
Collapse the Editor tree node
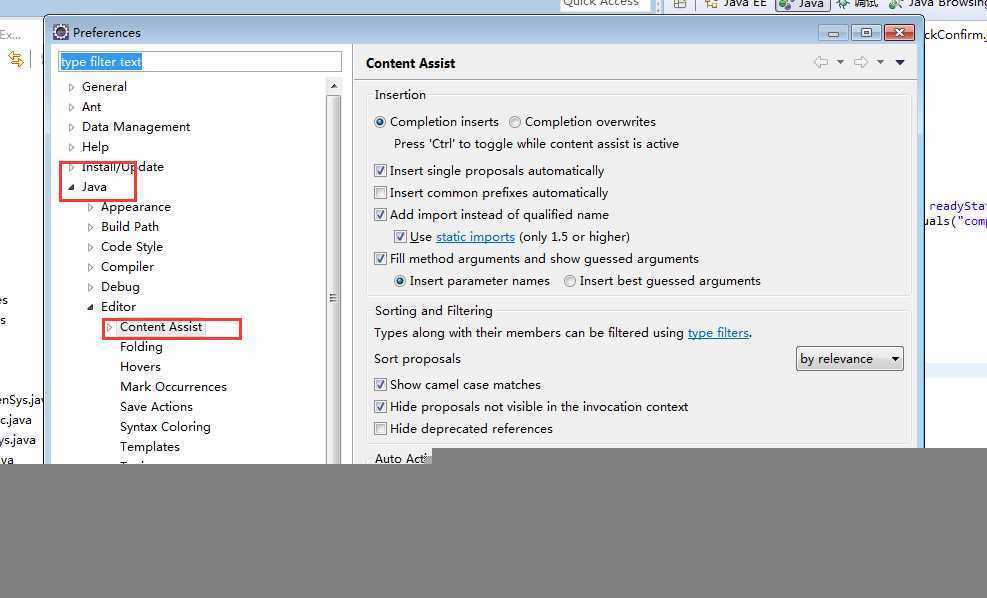click(91, 307)
